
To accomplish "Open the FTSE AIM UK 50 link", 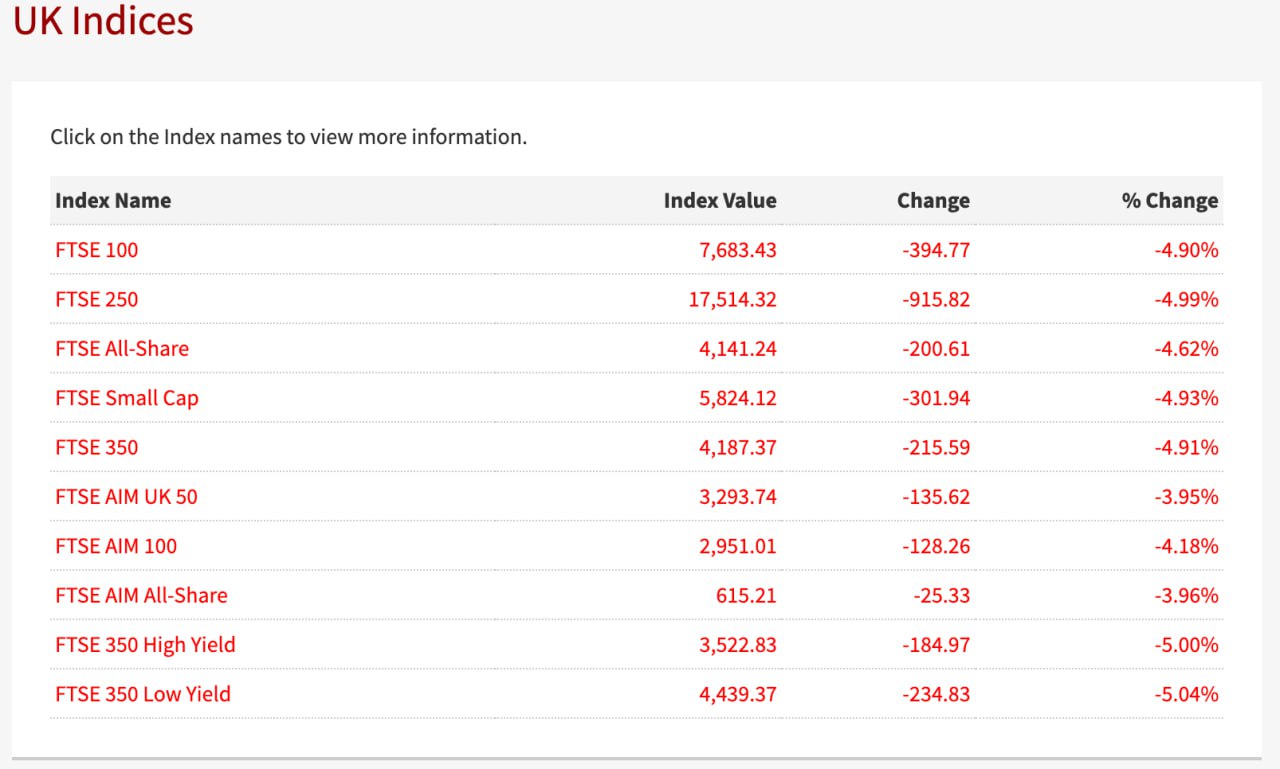I will 127,496.
